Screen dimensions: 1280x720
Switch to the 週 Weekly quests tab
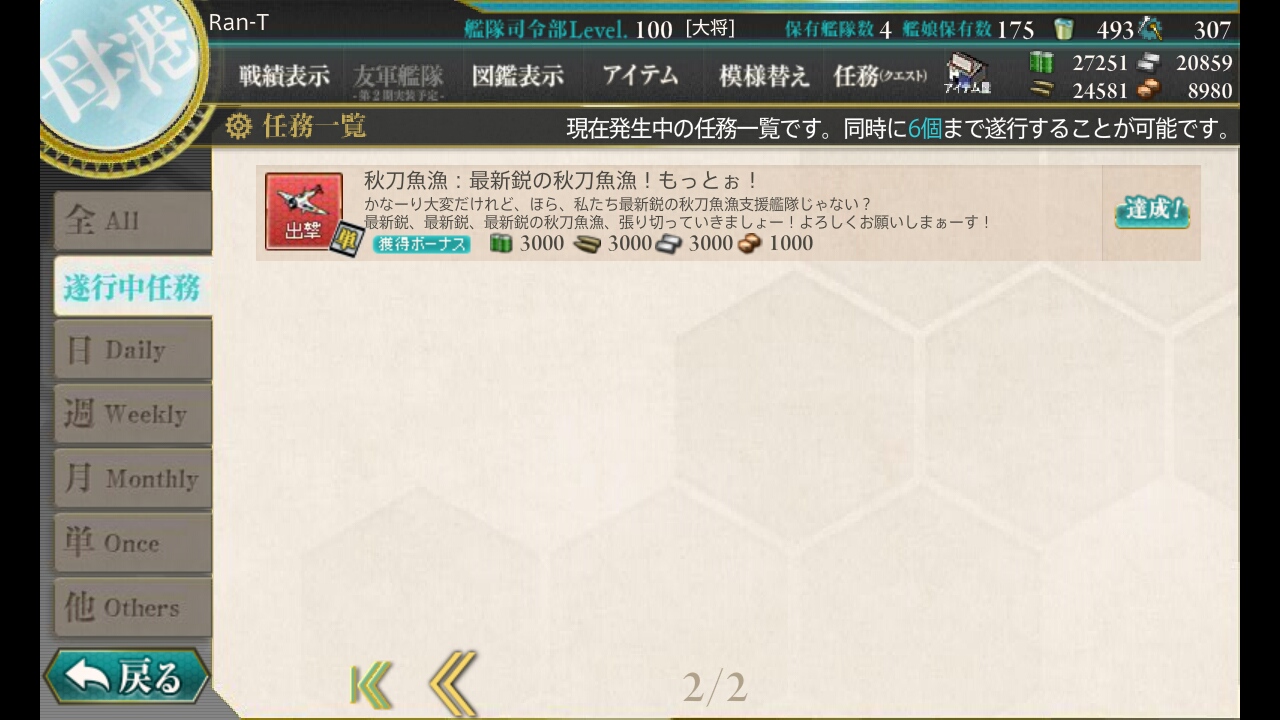pos(132,414)
